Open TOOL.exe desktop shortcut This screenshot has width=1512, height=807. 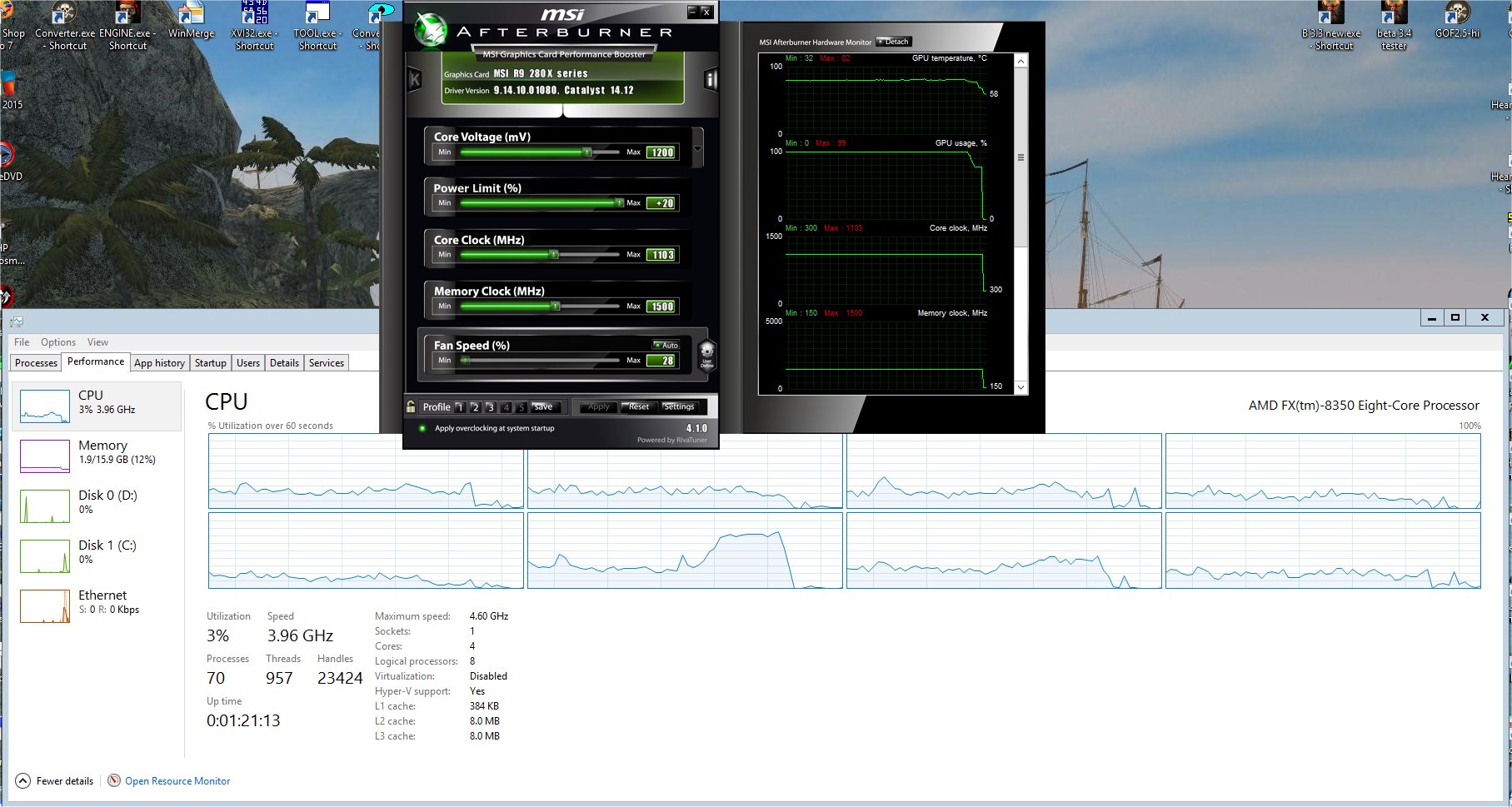pos(317,27)
